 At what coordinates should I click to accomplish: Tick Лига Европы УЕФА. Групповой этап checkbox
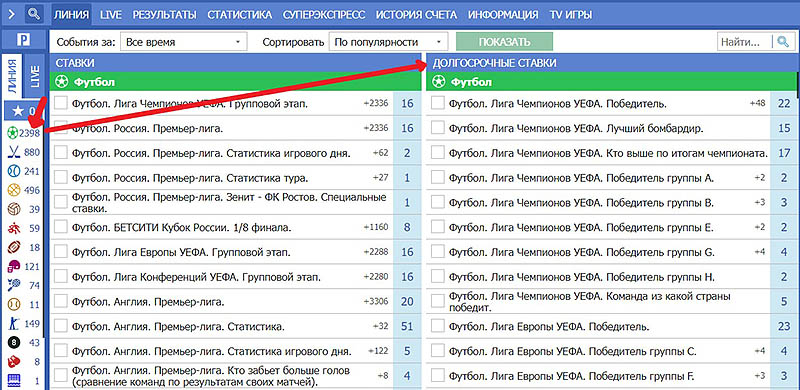pyautogui.click(x=61, y=251)
